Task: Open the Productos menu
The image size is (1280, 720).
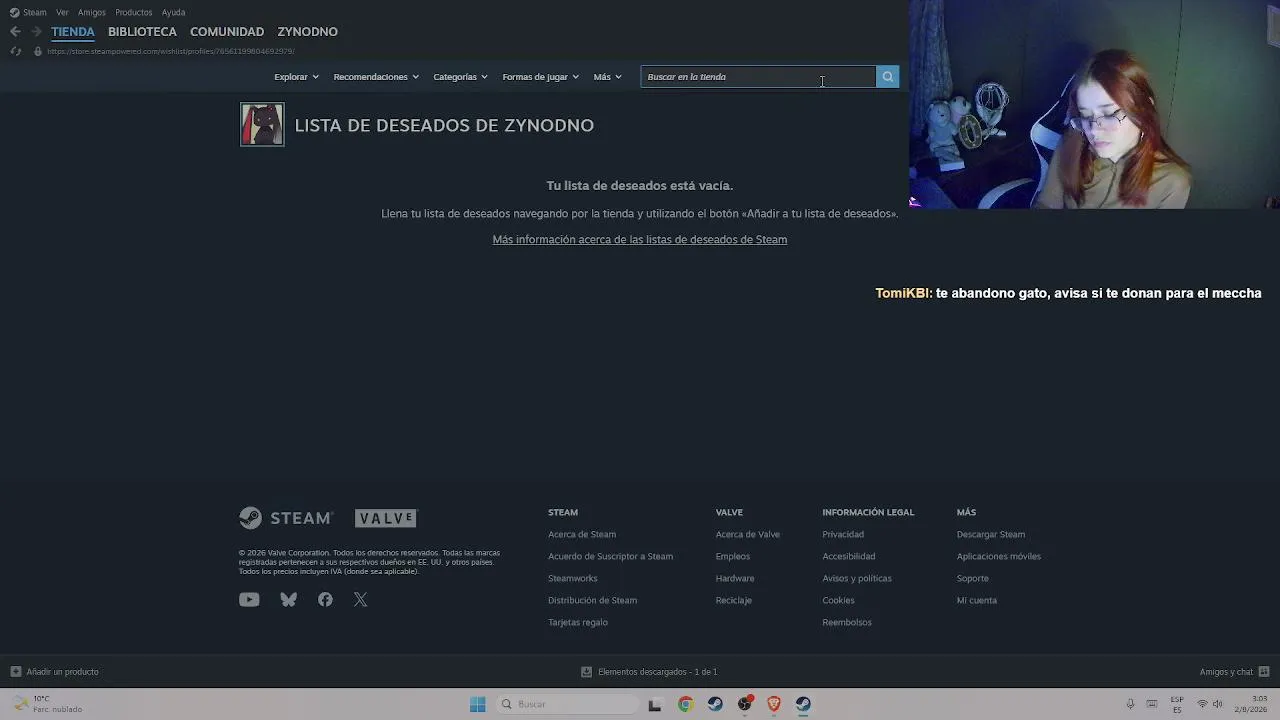Action: (x=134, y=12)
